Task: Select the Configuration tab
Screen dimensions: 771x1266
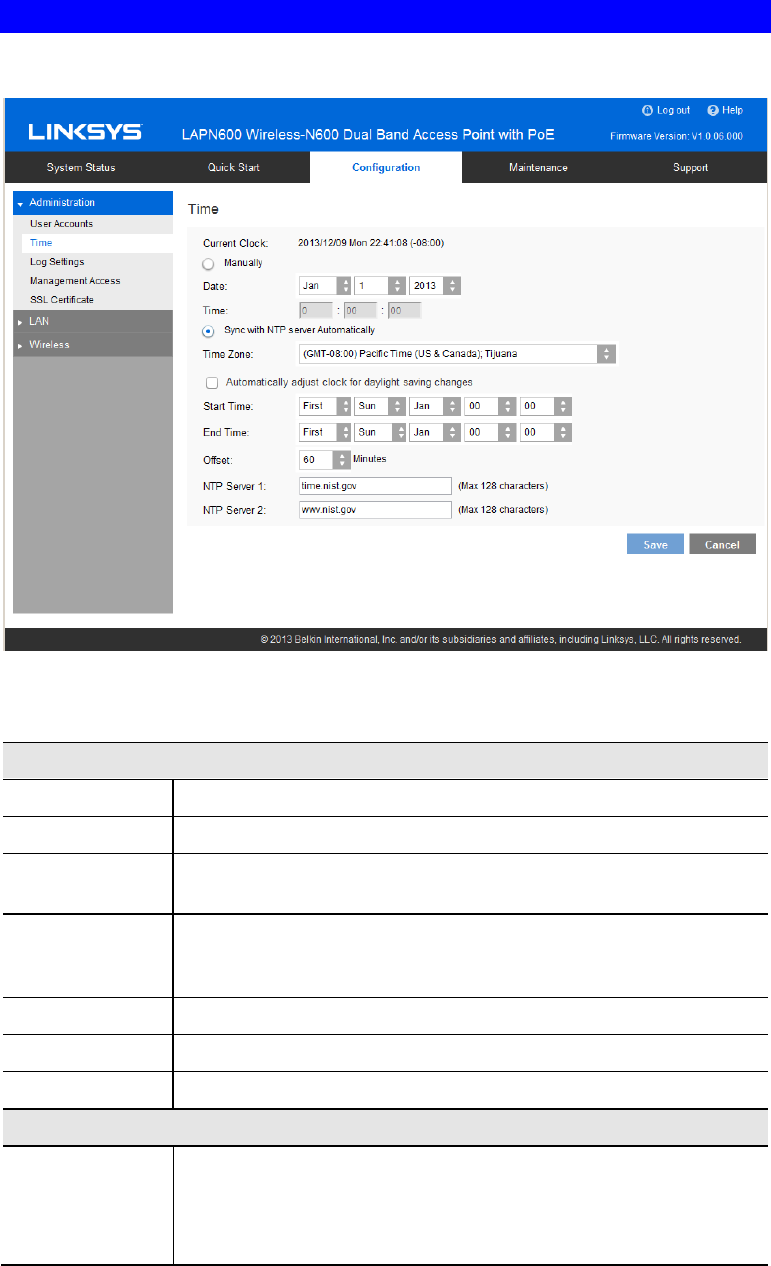Action: (x=386, y=167)
